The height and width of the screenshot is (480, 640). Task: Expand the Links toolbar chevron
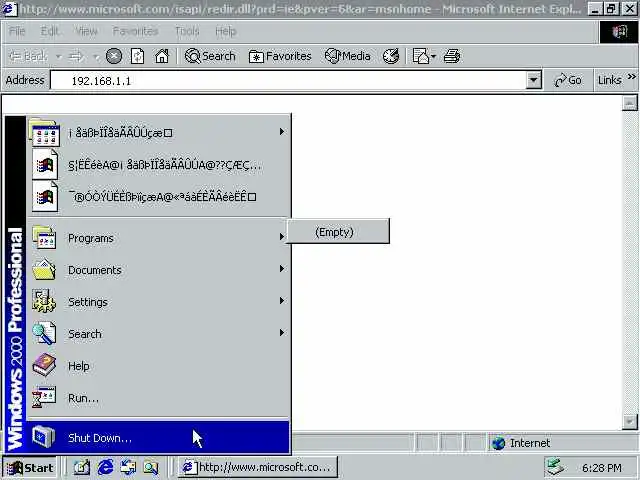click(631, 76)
